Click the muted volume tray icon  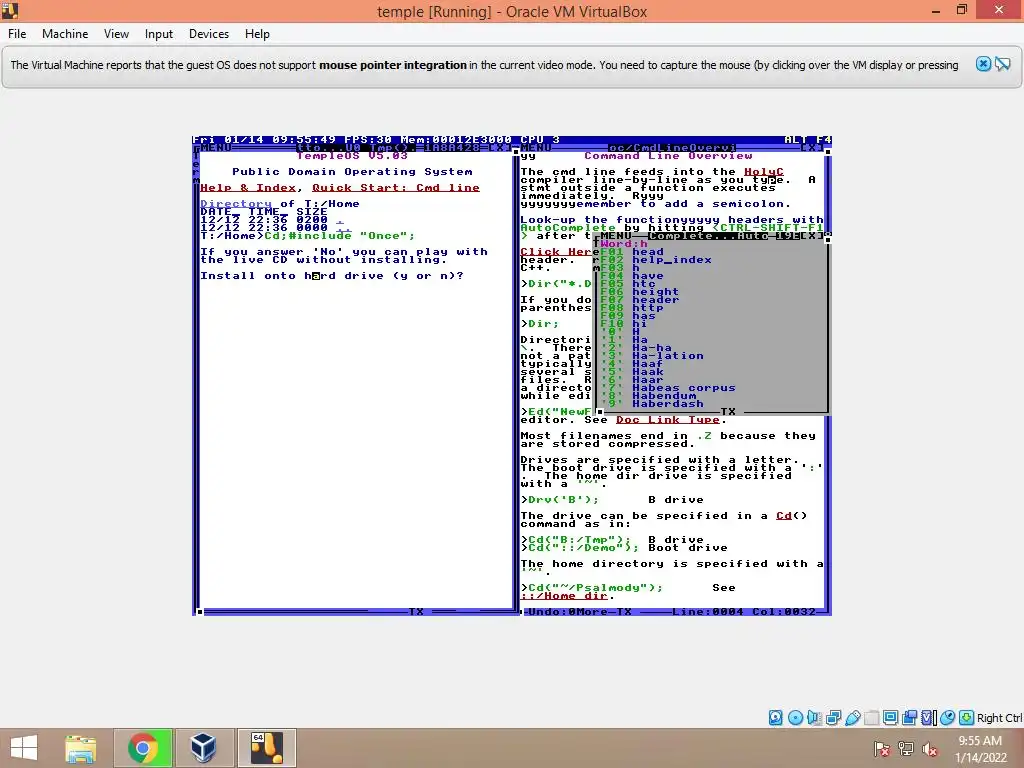tap(930, 748)
